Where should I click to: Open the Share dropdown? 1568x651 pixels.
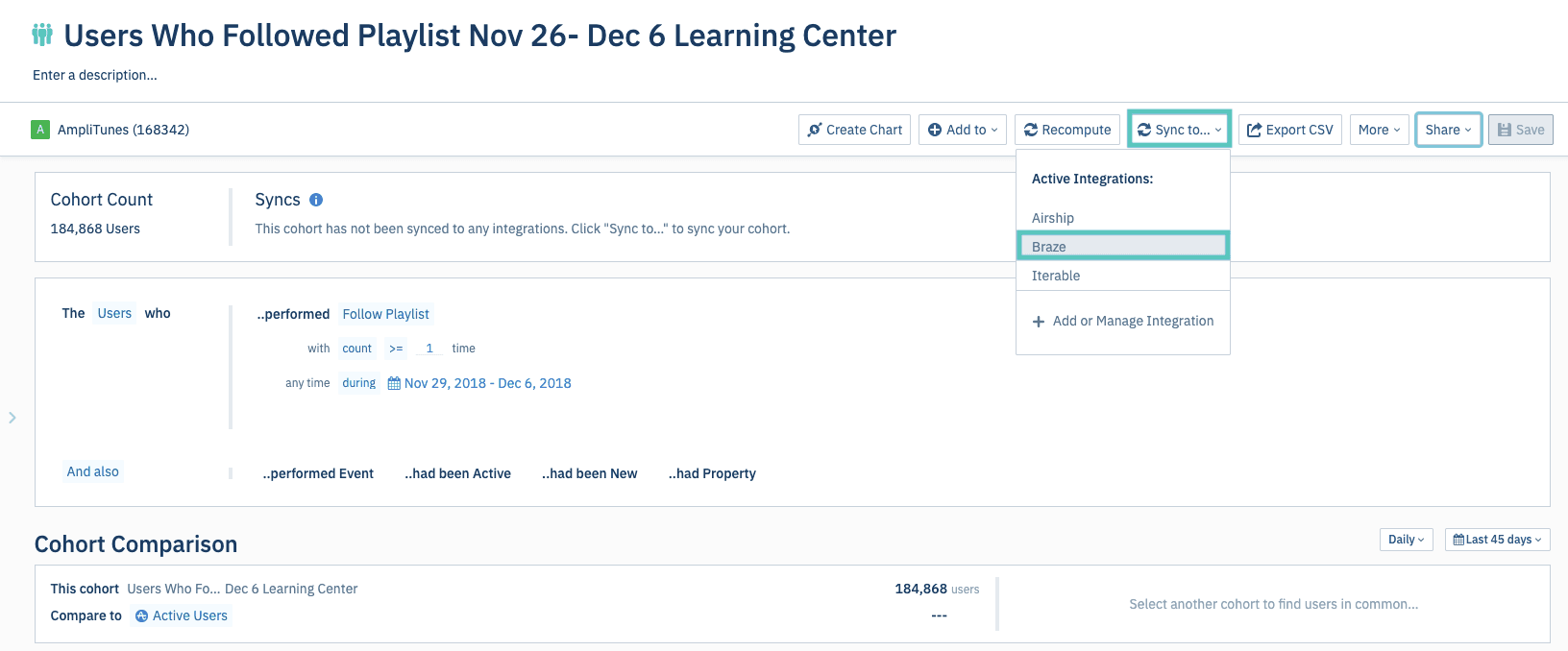click(1448, 130)
